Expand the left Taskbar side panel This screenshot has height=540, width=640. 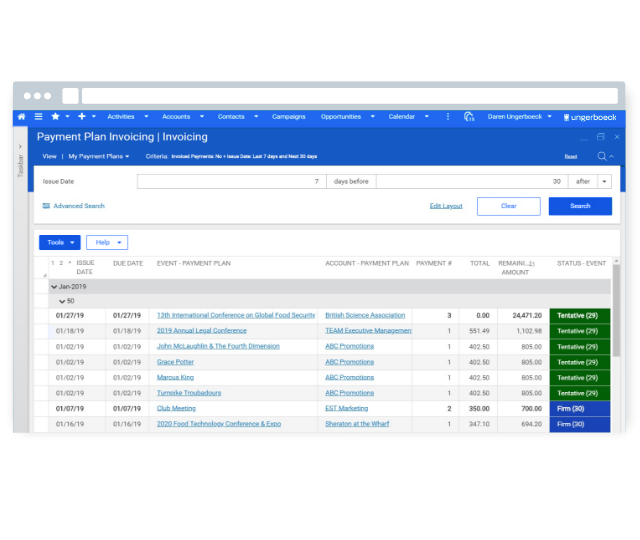[20, 147]
